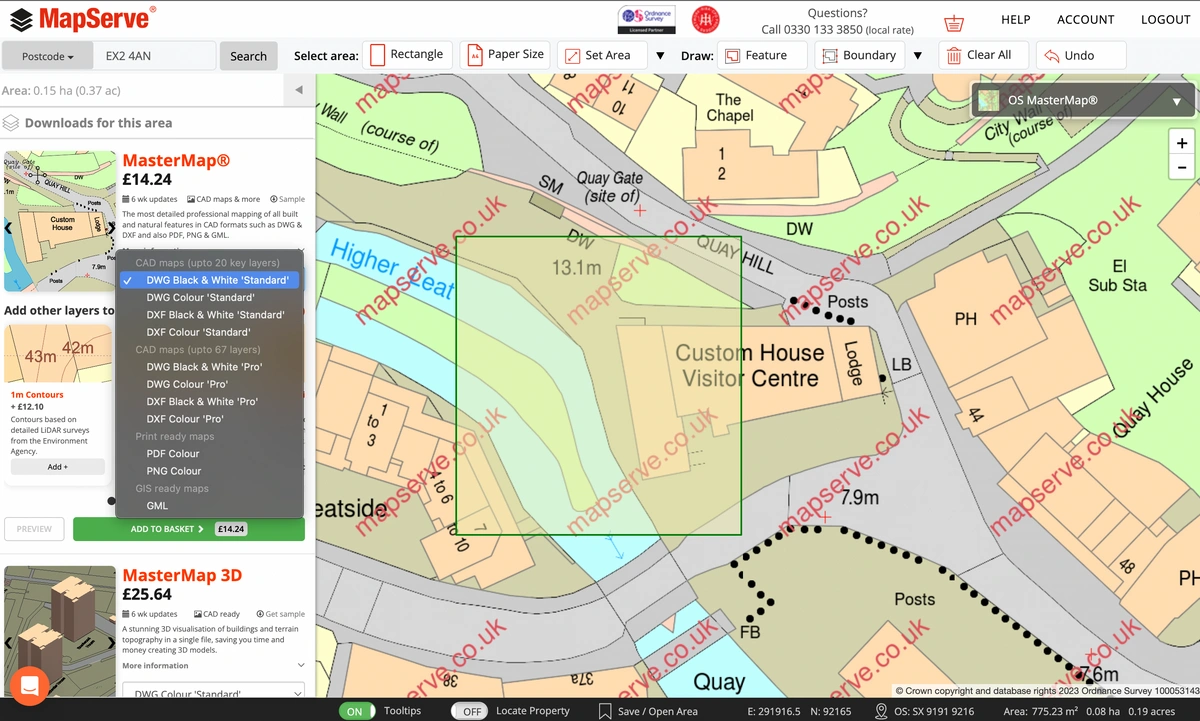Click the OS grid reference readout

pos(924,711)
